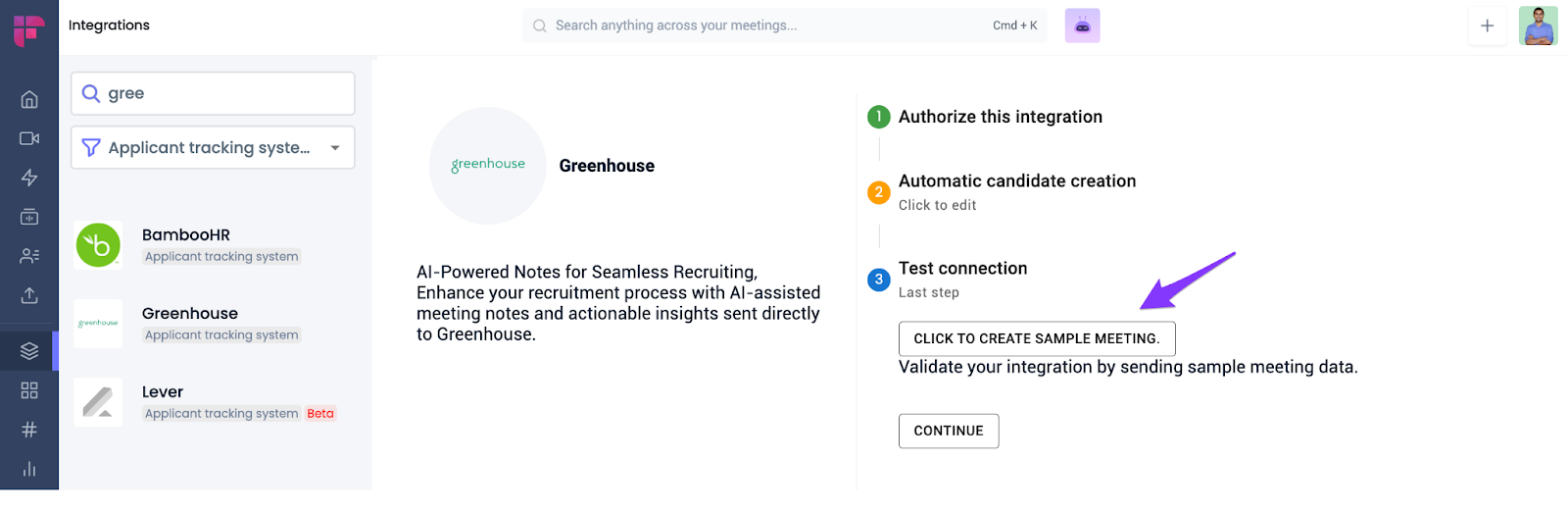Click to create sample meeting button

point(1036,338)
